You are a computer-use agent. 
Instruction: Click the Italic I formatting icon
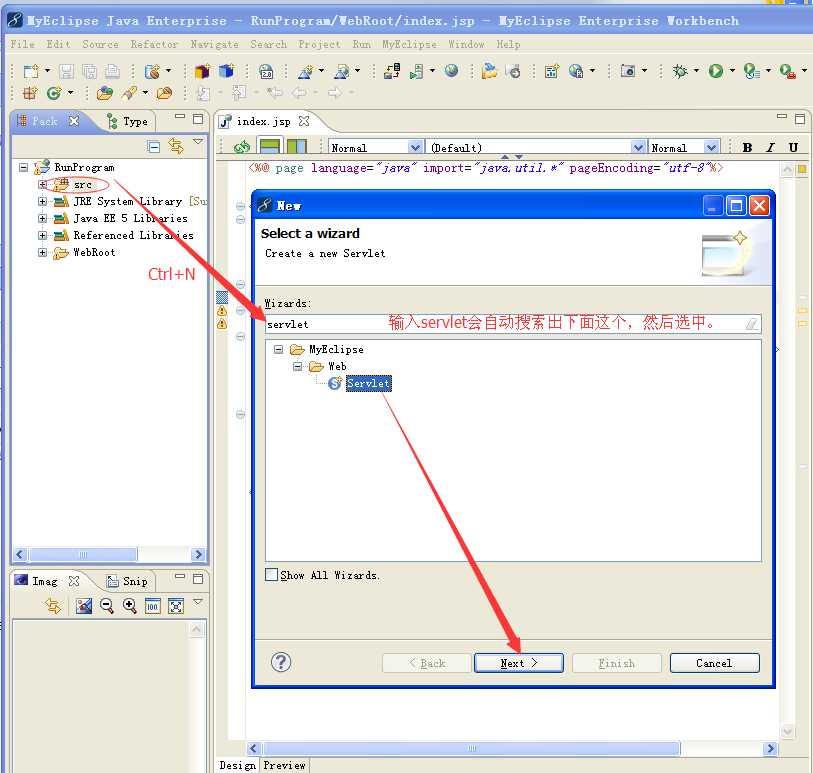point(770,148)
